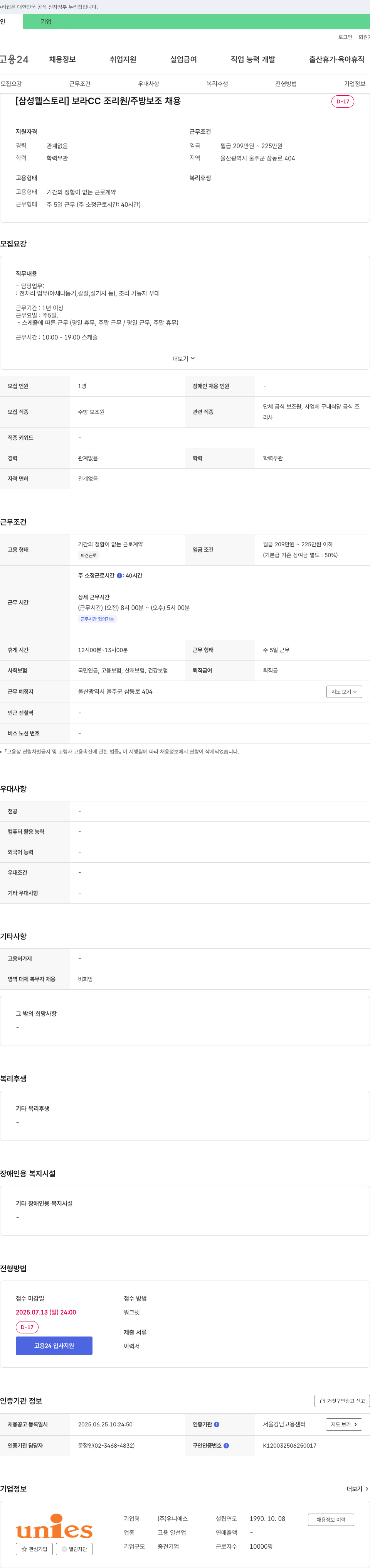
Task: Open the 채용정보 이력 button
Action: pyautogui.click(x=331, y=1520)
